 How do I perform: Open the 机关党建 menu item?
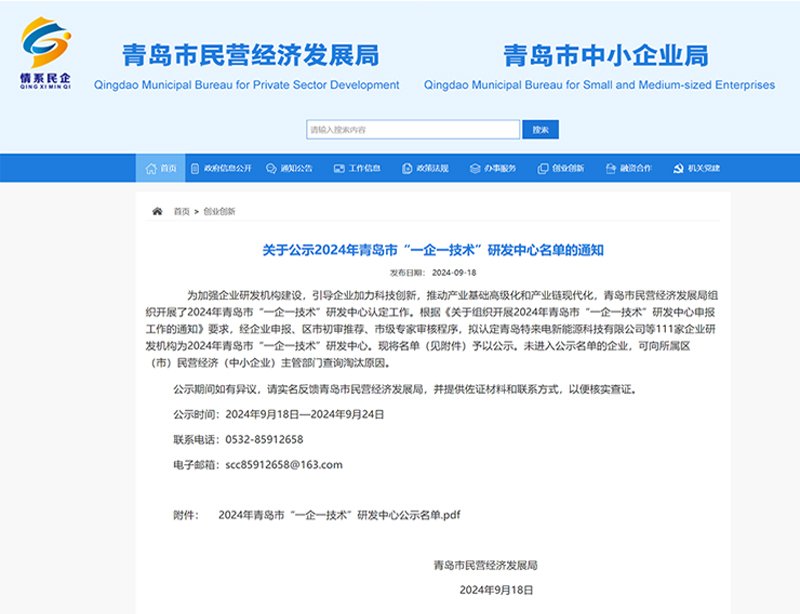[696, 168]
